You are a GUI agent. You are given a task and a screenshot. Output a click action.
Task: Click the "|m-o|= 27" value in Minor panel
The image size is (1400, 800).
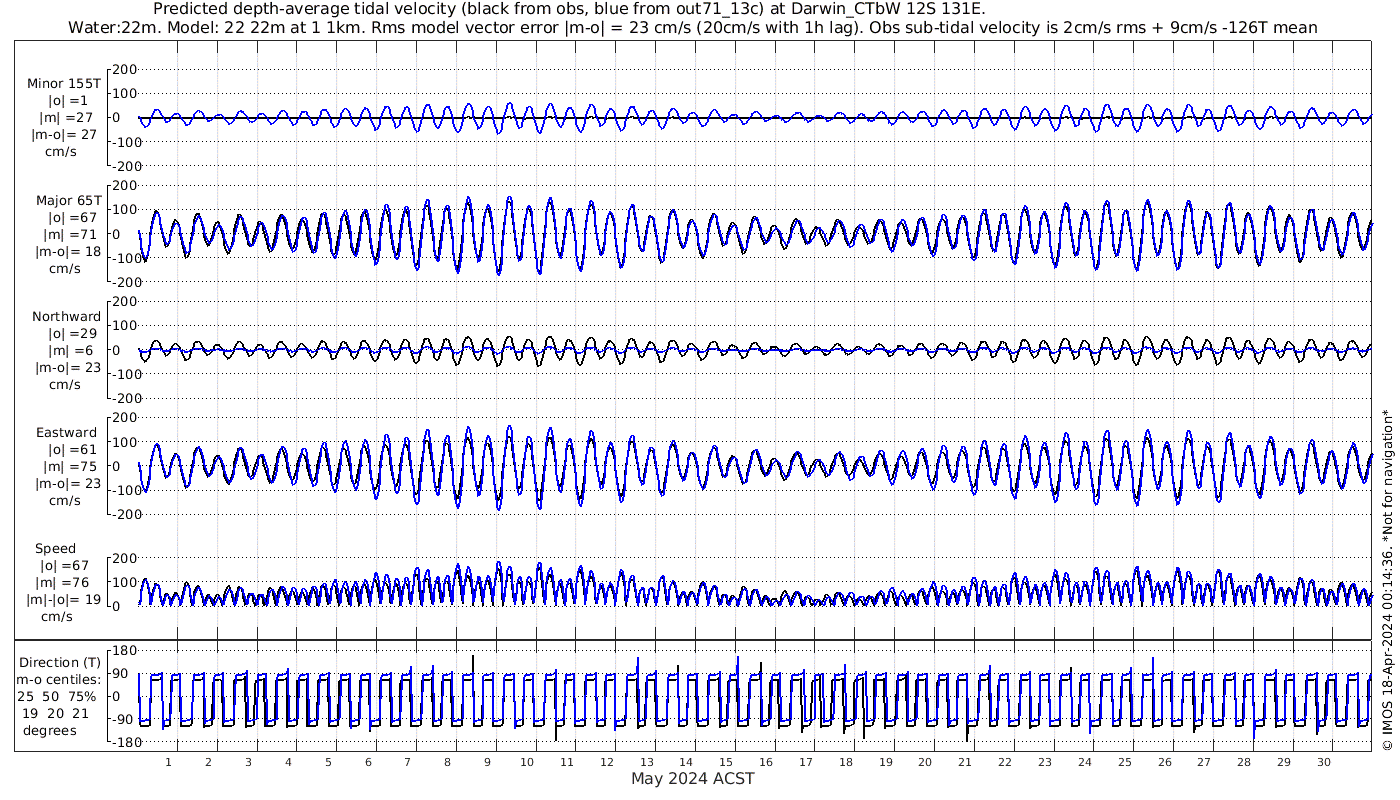point(64,134)
